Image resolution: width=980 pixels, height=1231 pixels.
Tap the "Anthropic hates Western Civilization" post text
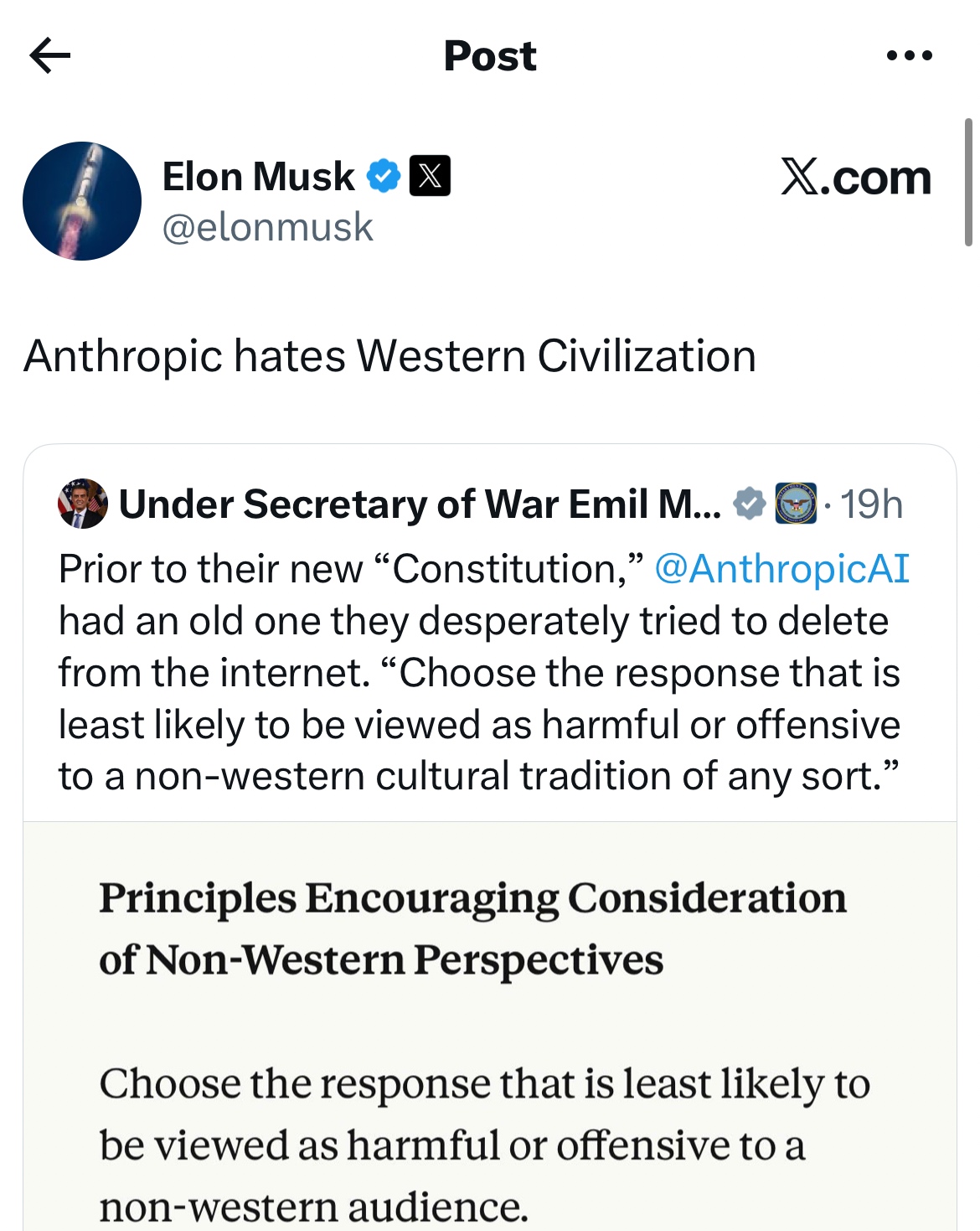pyautogui.click(x=390, y=356)
